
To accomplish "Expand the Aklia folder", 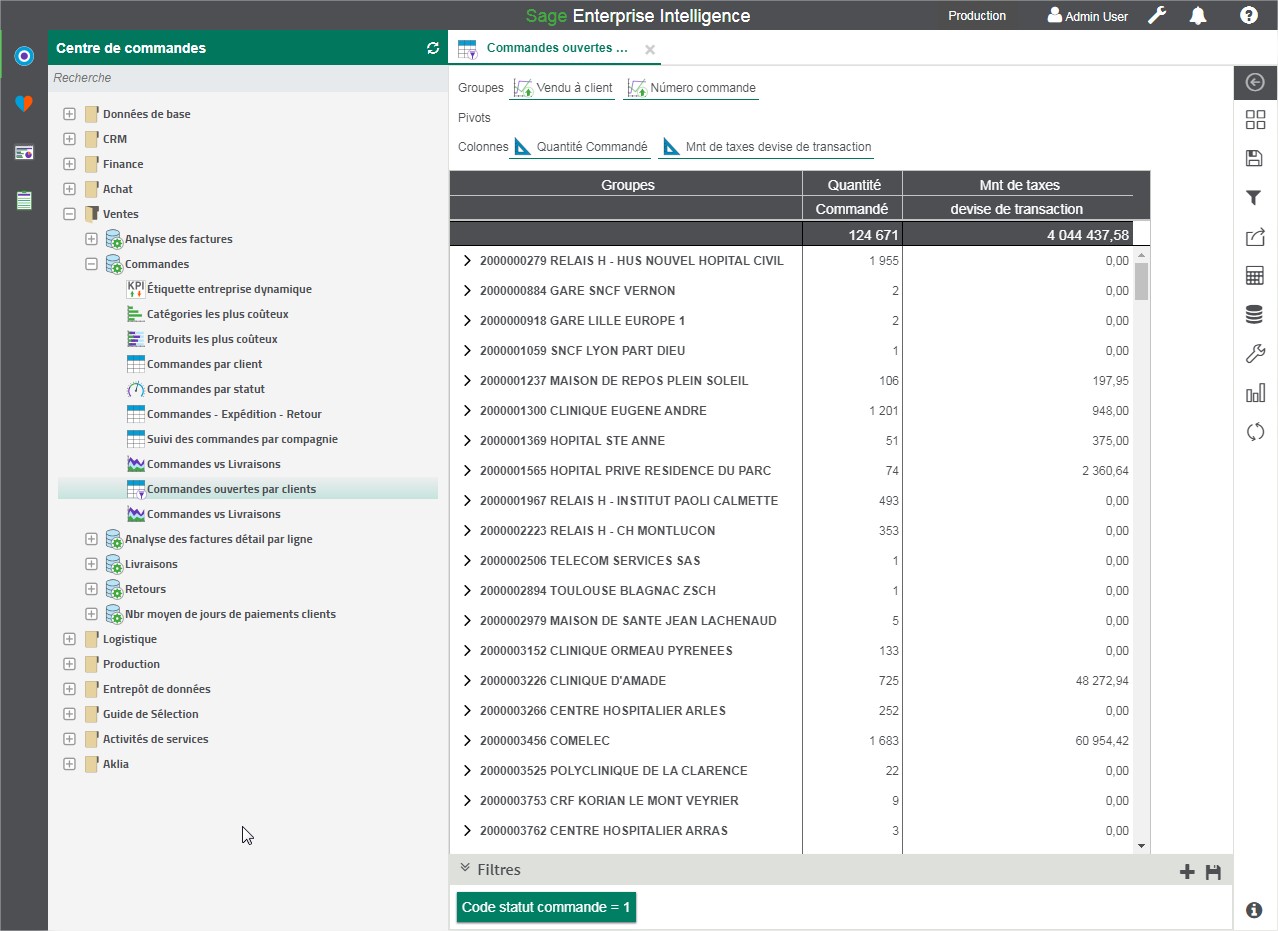I will pyautogui.click(x=69, y=764).
